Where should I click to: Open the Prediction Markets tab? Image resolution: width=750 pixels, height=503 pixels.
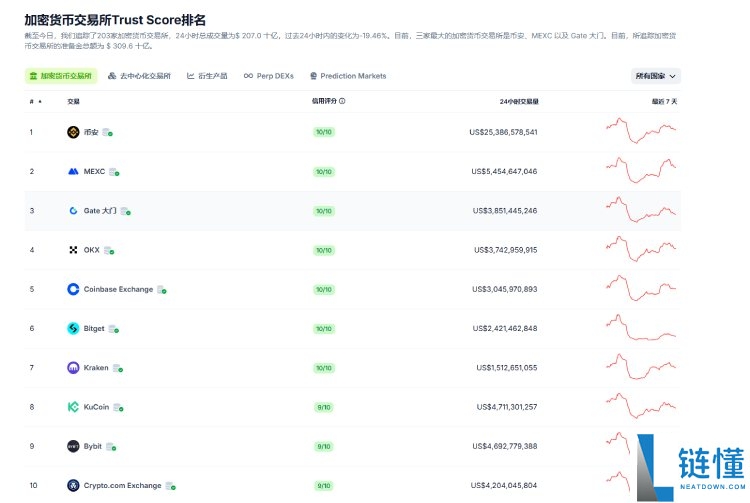(348, 76)
